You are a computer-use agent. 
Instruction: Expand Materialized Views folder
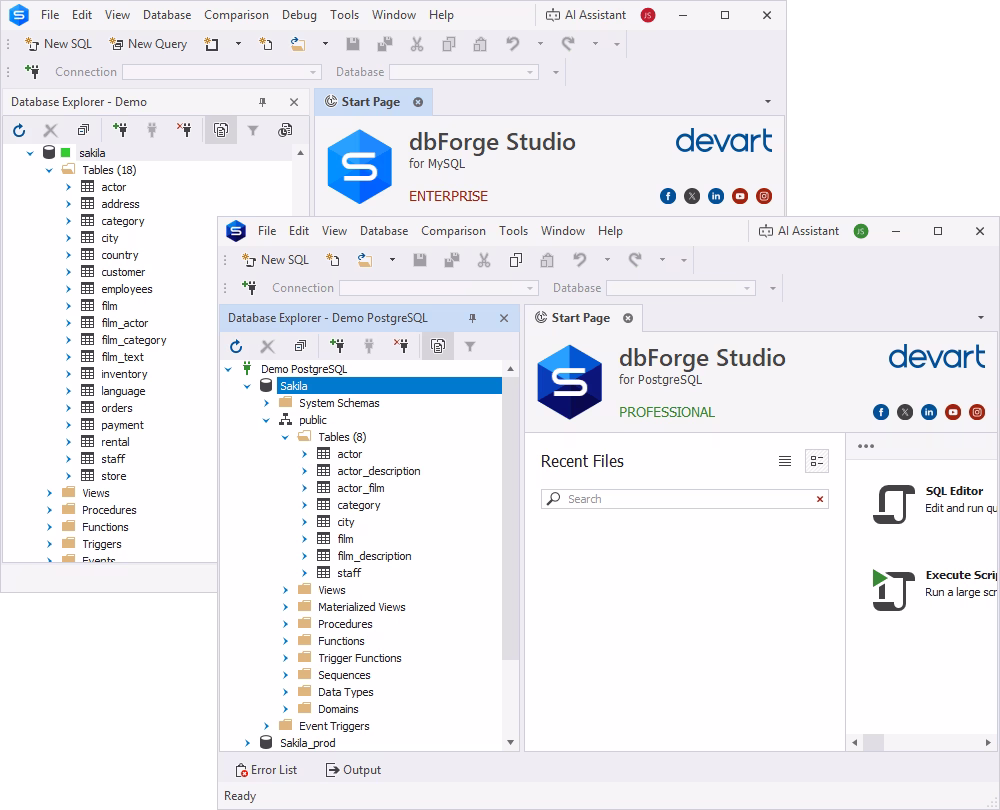click(286, 607)
